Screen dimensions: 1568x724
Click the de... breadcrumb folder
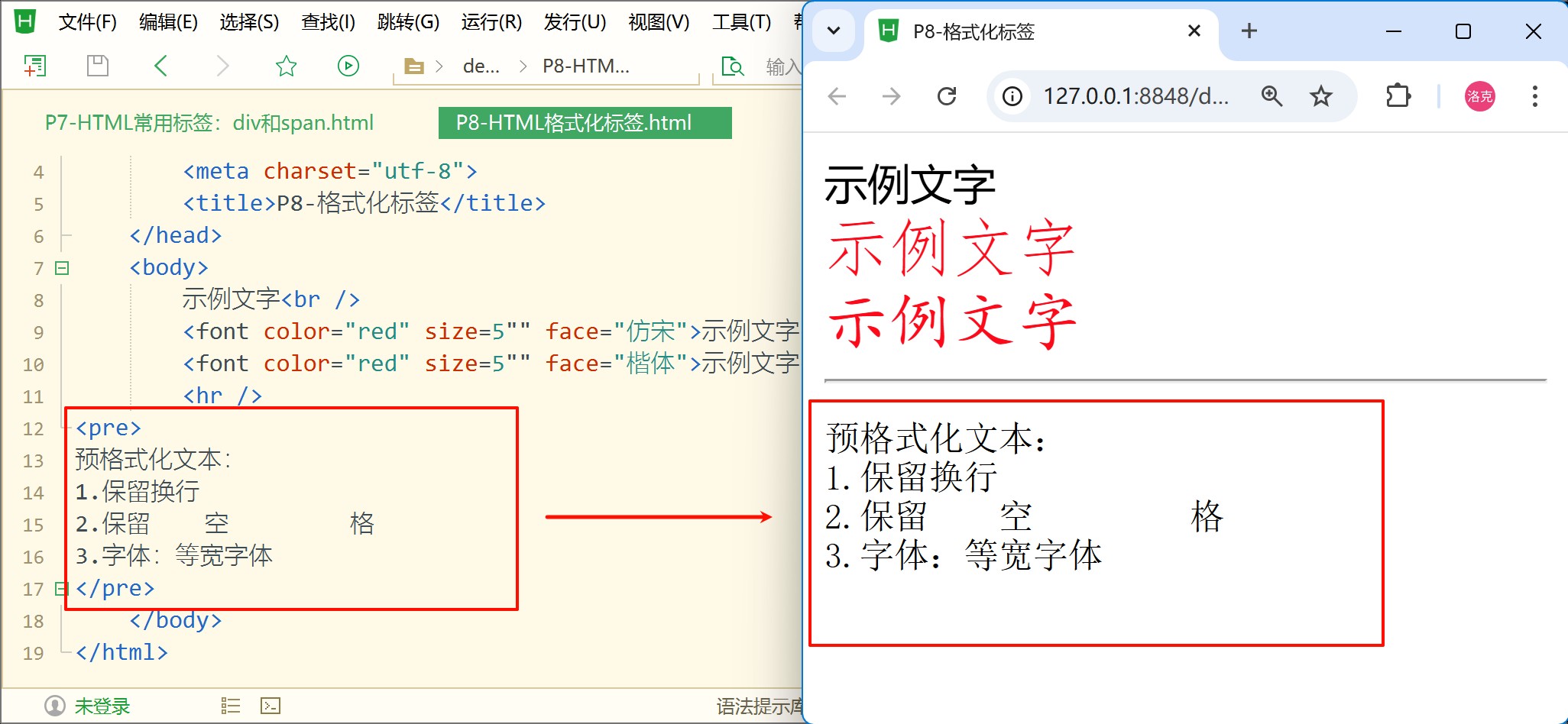point(481,66)
